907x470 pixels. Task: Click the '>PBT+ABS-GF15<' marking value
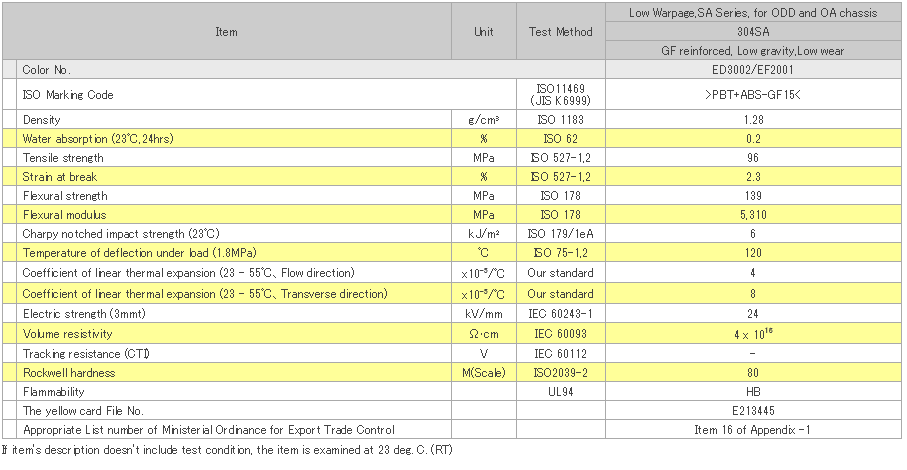coord(753,95)
